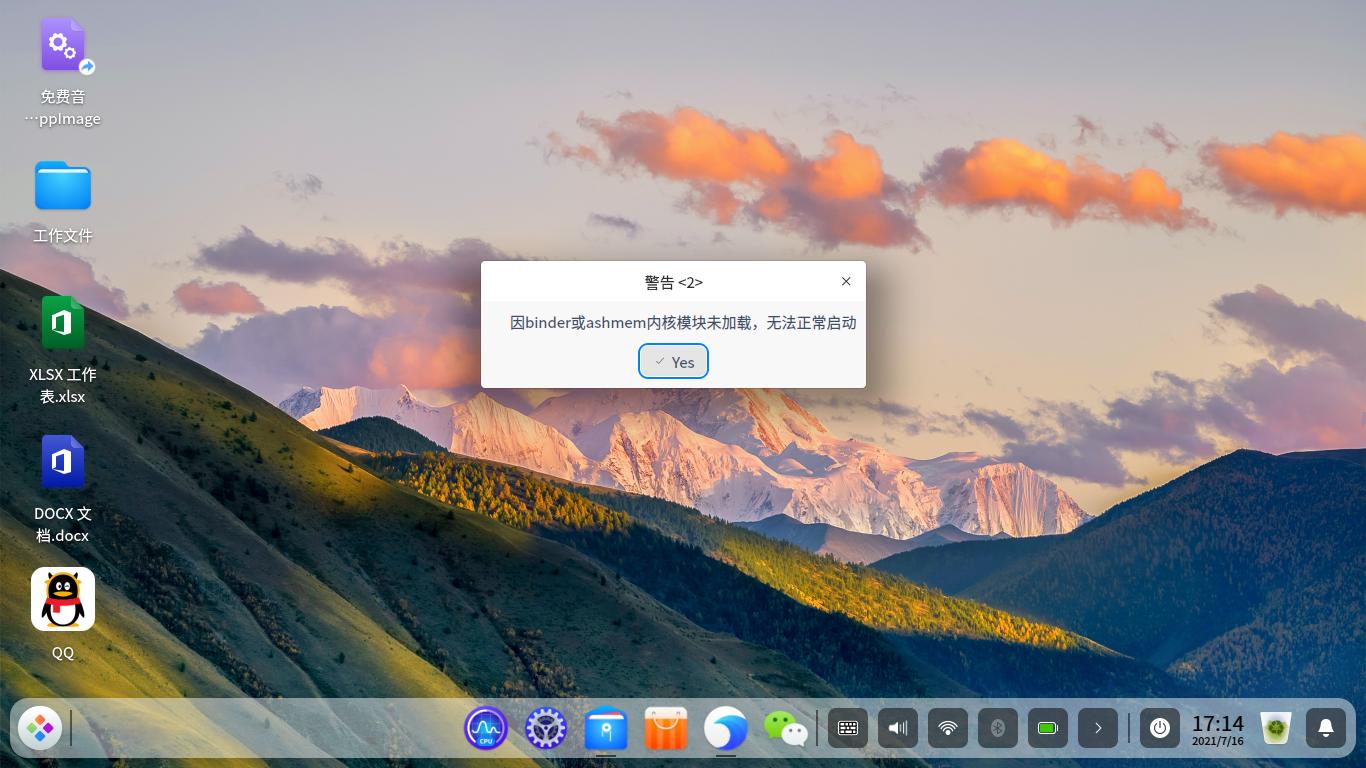Viewport: 1366px width, 768px height.
Task: Open Control Center gear icon in dock
Action: point(546,728)
